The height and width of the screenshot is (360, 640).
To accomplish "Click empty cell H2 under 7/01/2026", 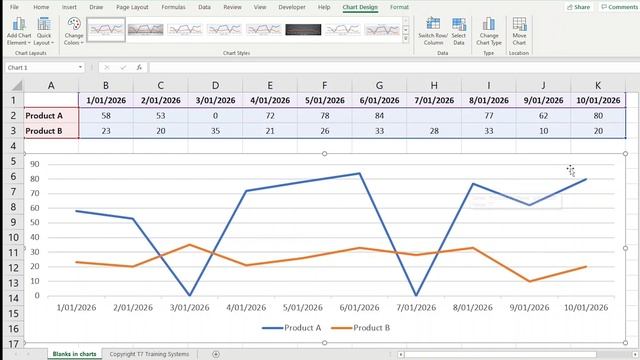I will coord(434,116).
